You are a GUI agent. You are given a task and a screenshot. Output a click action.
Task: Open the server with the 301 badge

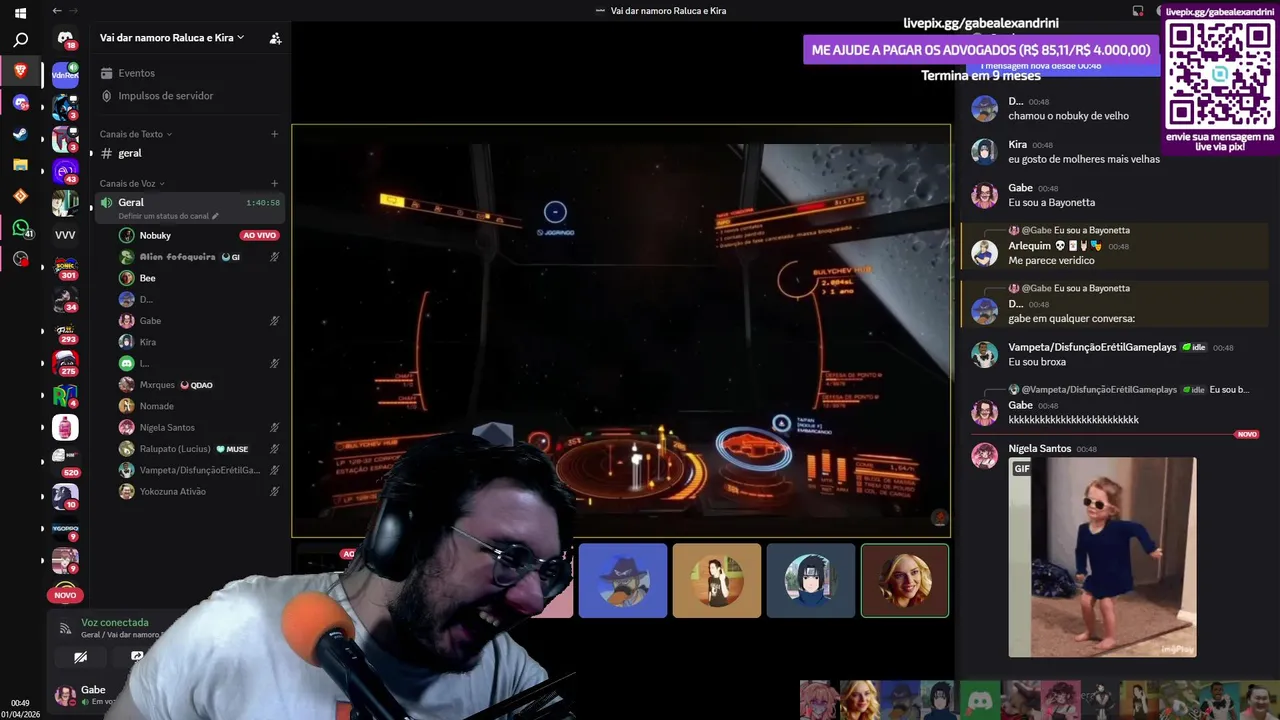[x=65, y=267]
